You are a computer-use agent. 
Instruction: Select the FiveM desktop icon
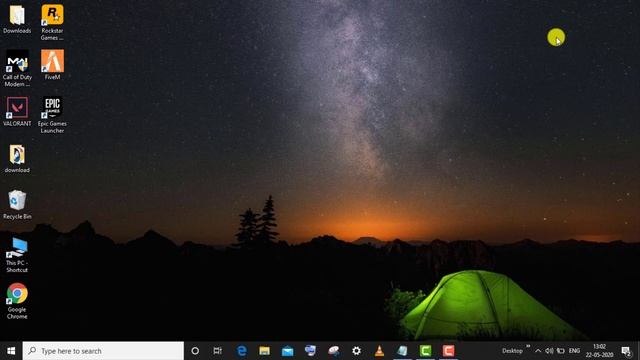[52, 65]
